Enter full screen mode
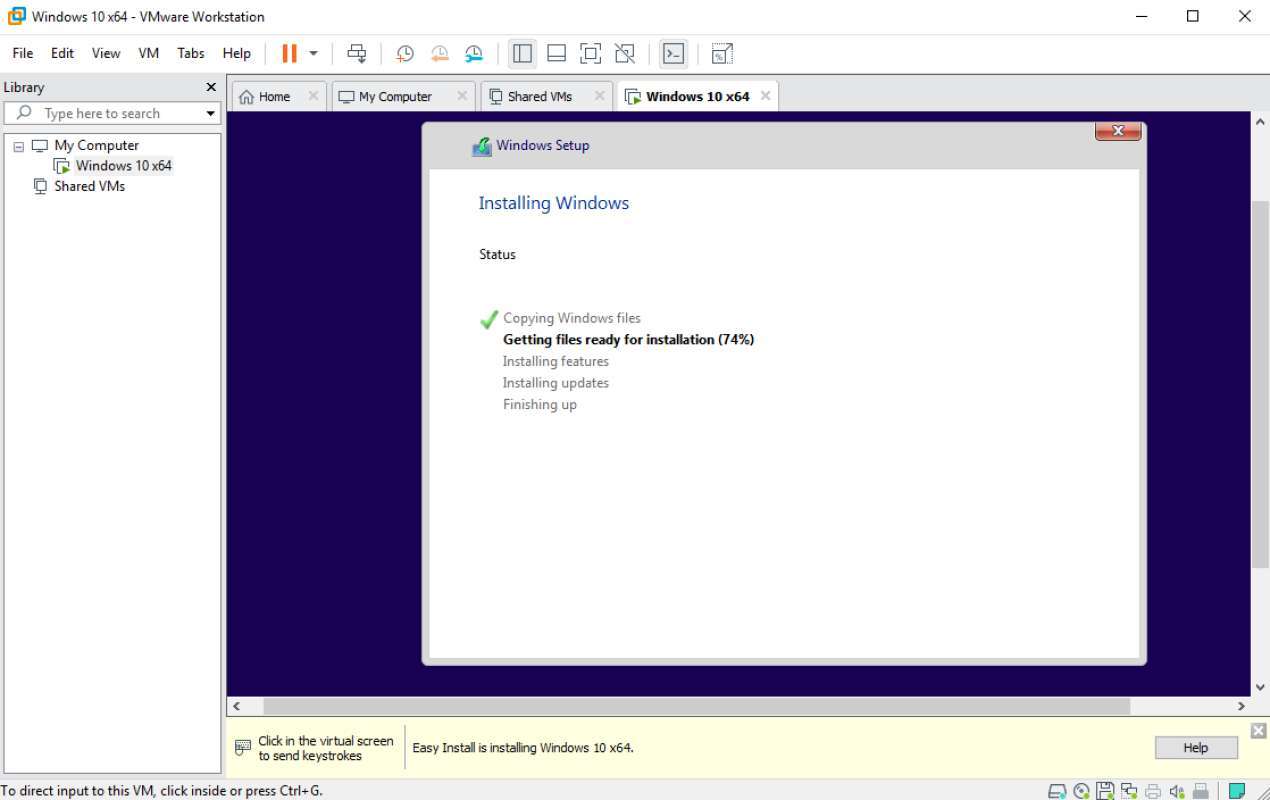The width and height of the screenshot is (1270, 800). tap(590, 53)
